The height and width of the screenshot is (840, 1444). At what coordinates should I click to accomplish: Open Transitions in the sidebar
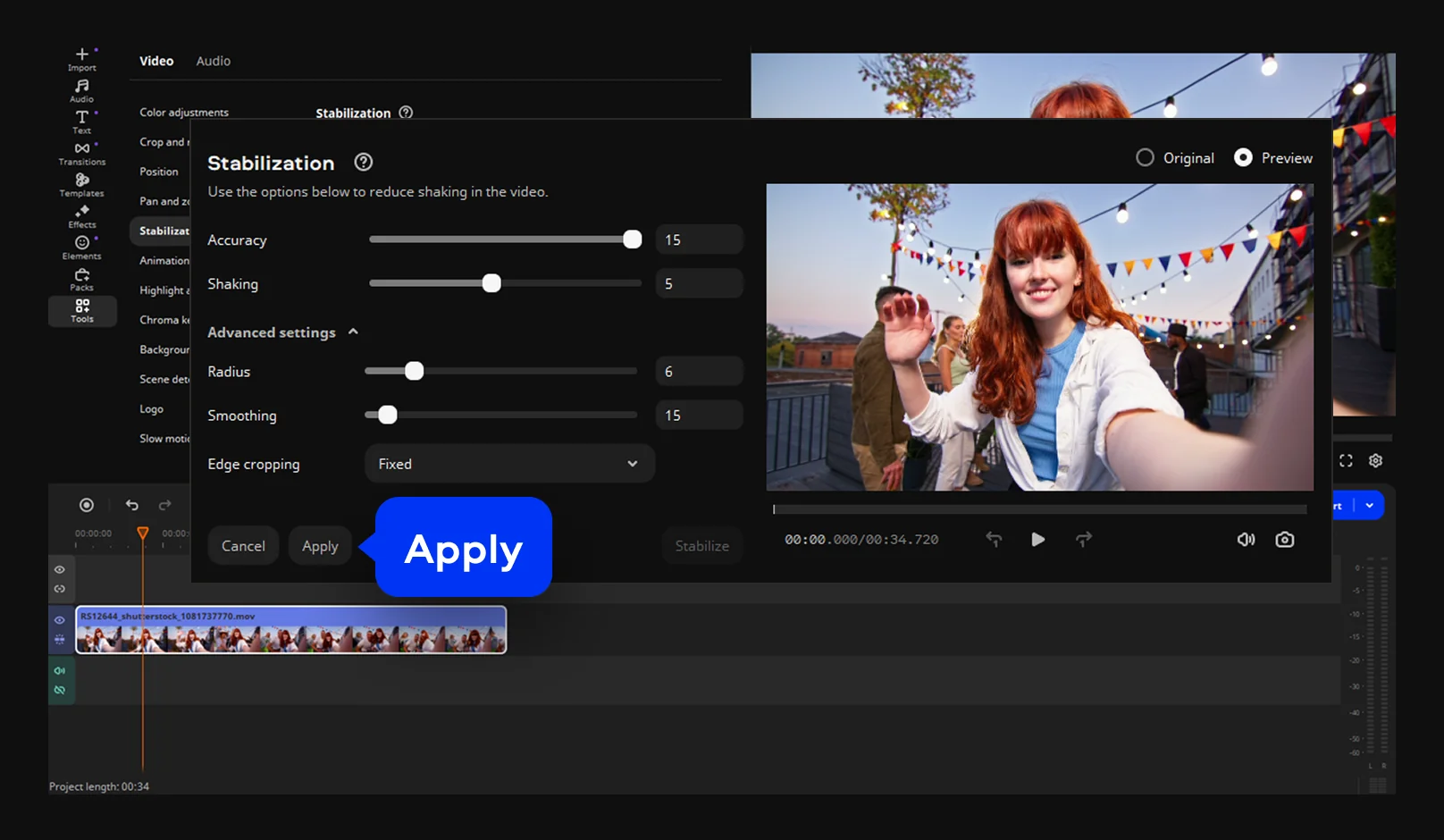tap(81, 154)
